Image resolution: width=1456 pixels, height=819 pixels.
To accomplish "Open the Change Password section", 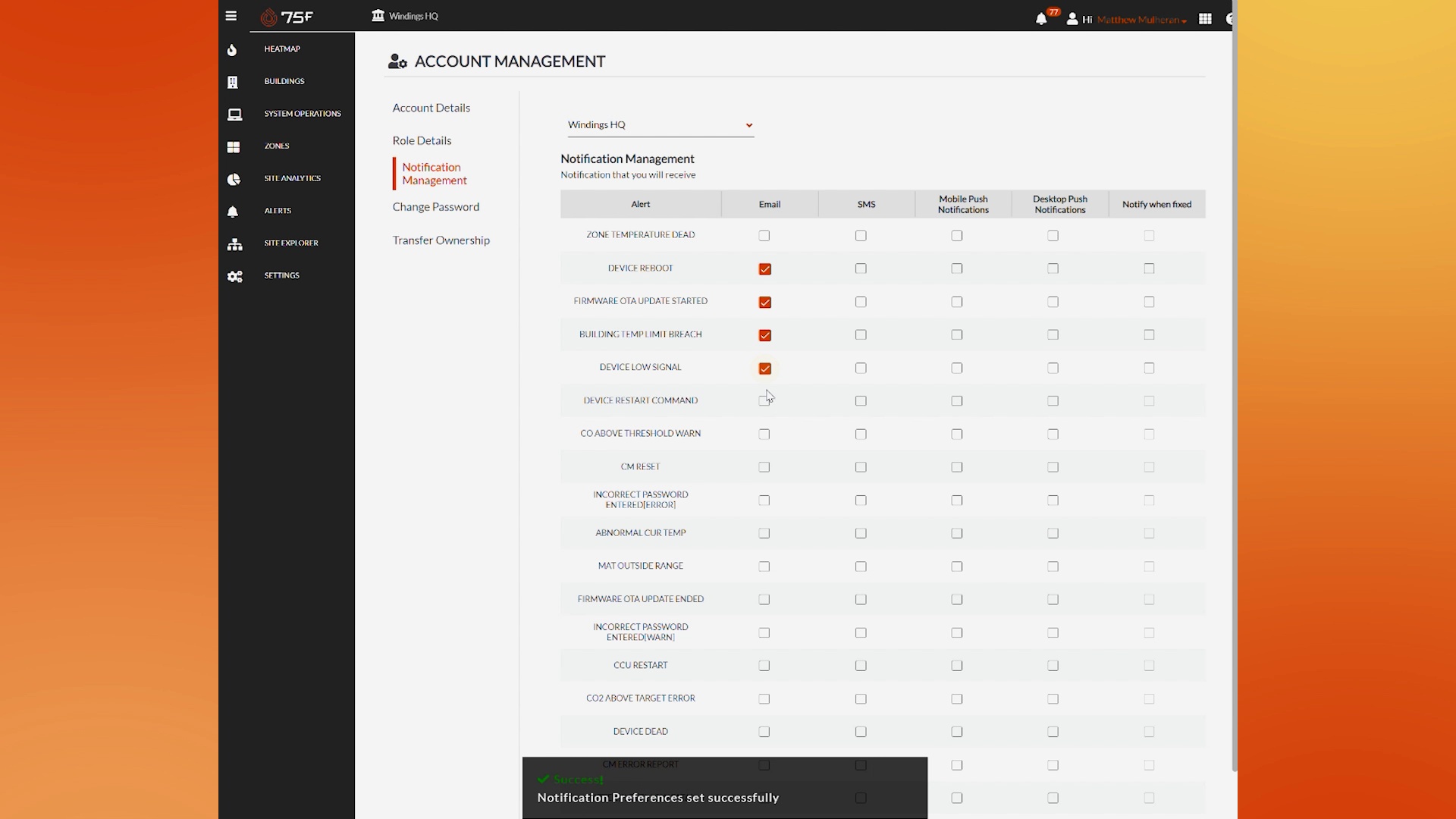I will 435,207.
